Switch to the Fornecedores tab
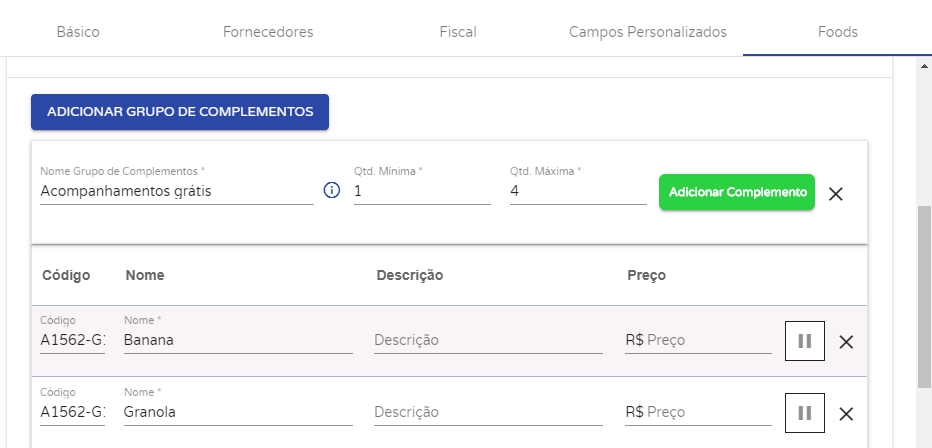Viewport: 932px width, 448px height. (x=268, y=32)
